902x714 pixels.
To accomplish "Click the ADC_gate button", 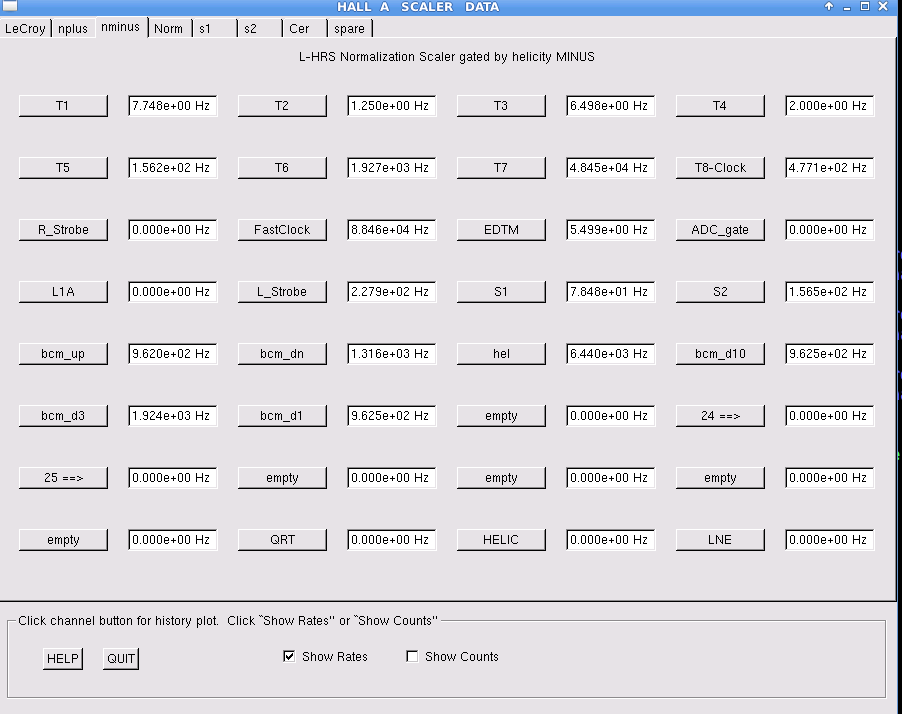I will [x=720, y=230].
